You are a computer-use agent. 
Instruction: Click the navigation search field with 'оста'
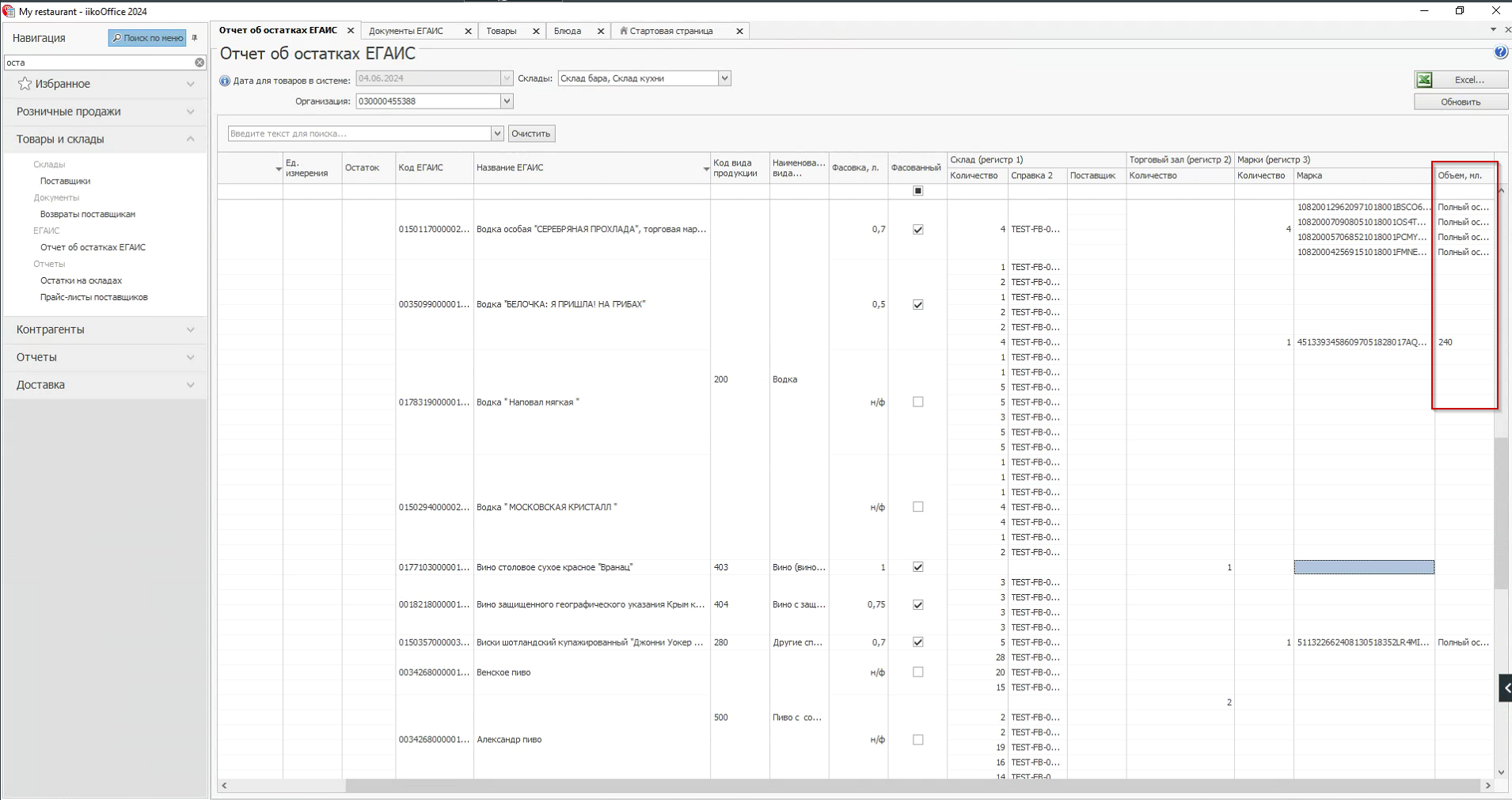pos(99,63)
